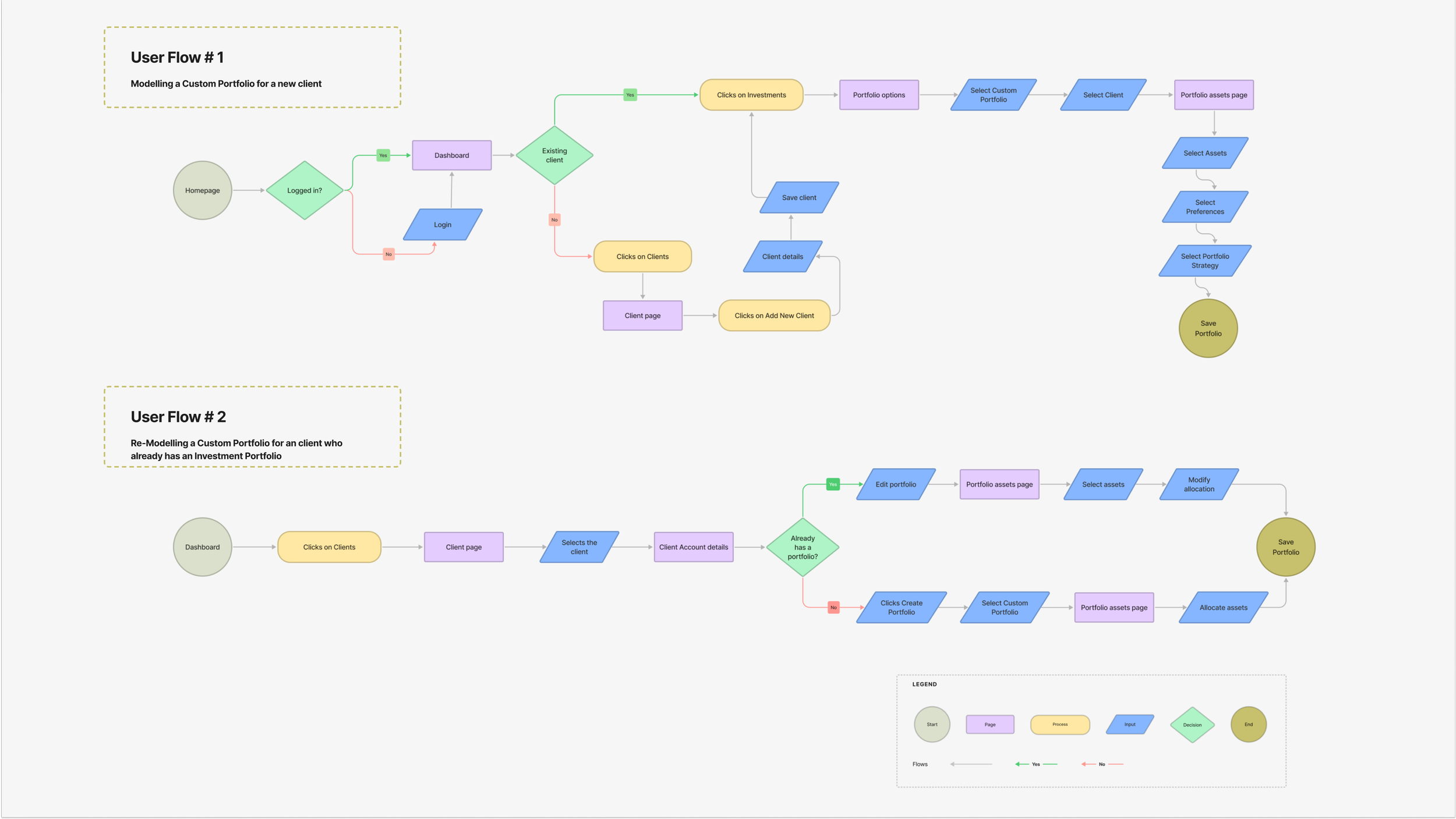
Task: Select the Clicks on Add New Client node
Action: pos(774,315)
